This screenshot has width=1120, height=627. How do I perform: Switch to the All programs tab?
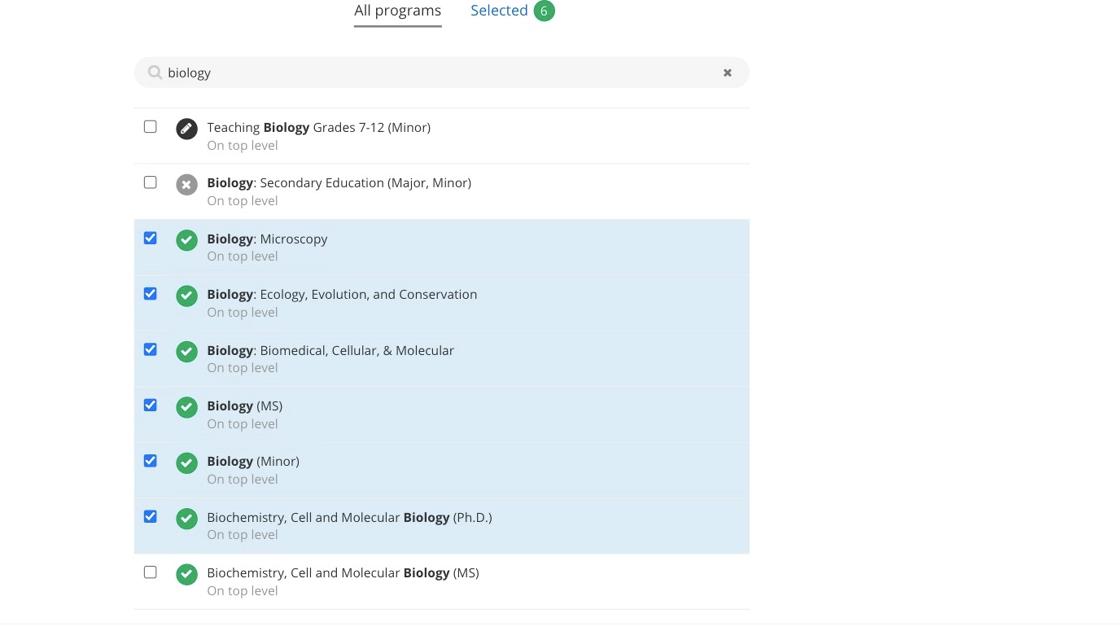[397, 11]
